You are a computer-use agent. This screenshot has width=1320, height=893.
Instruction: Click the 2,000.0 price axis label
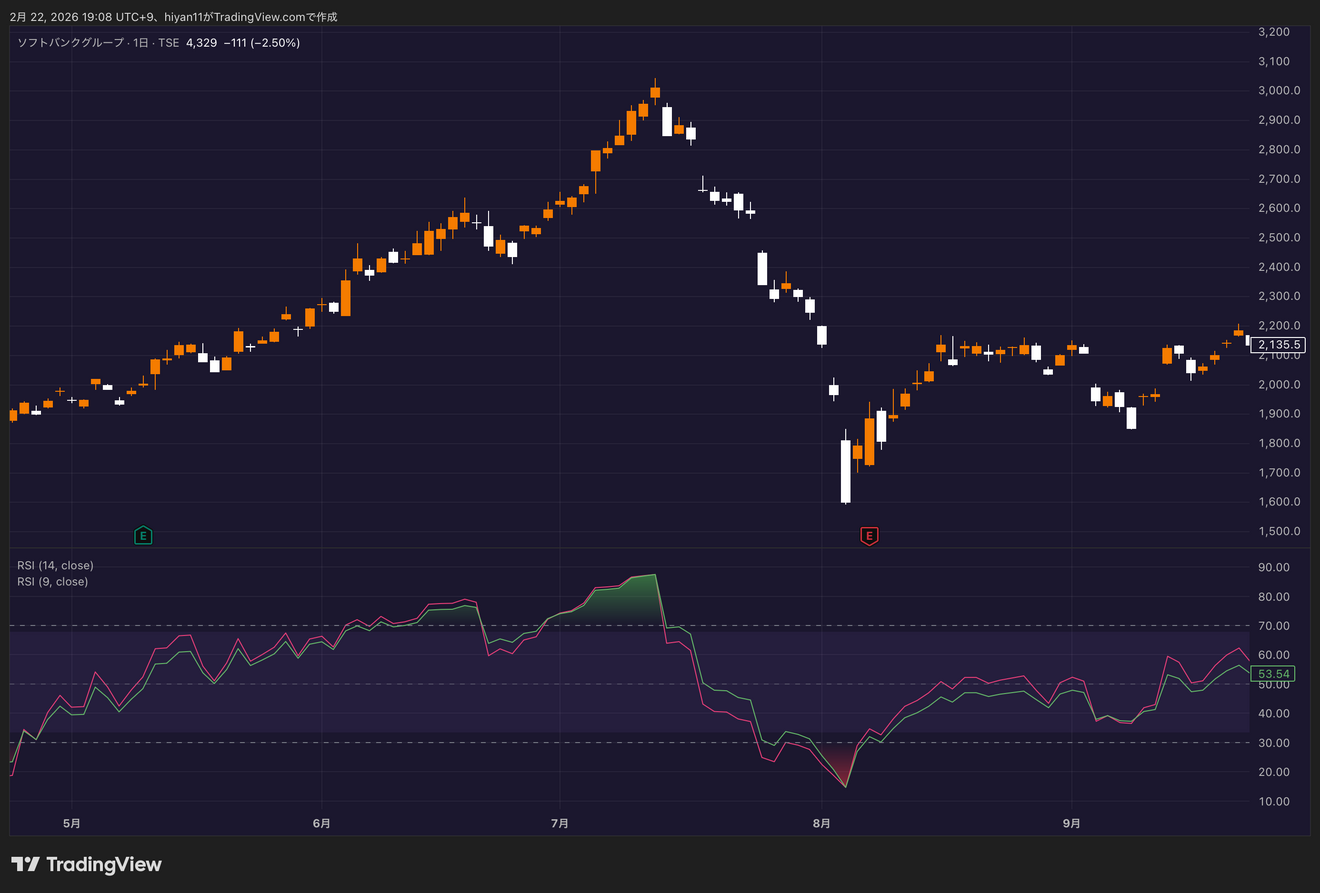pyautogui.click(x=1279, y=385)
